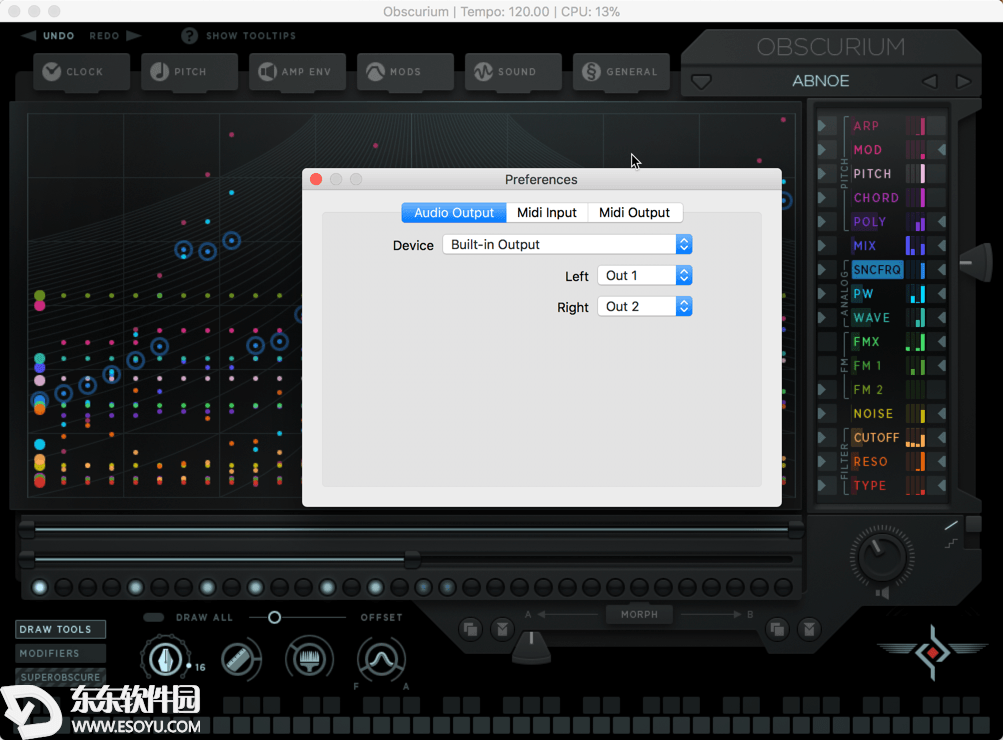Viewport: 1003px width, 740px height.
Task: Paste morph state B icon
Action: [809, 629]
